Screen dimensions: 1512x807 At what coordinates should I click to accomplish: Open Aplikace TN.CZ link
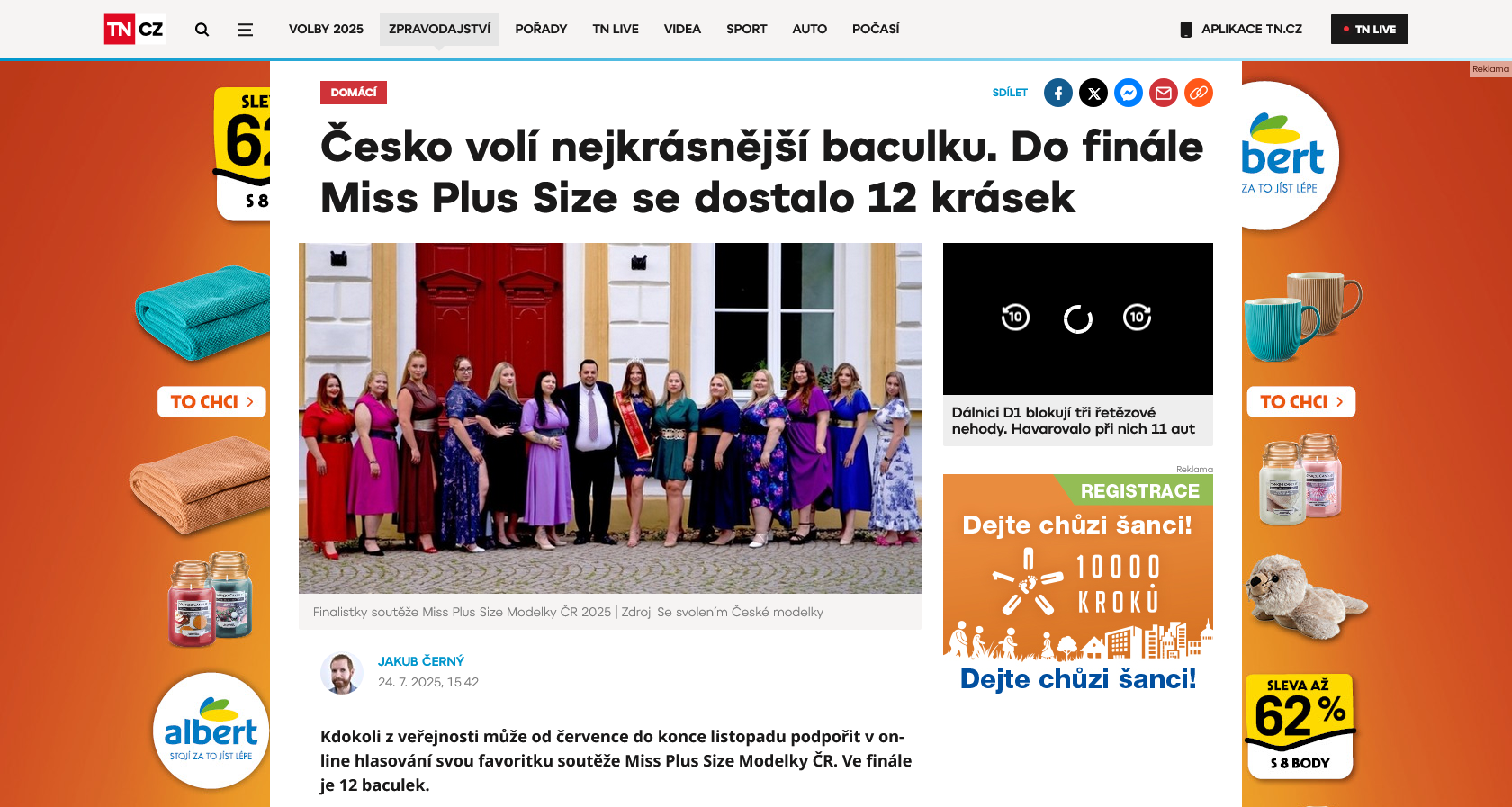[x=1241, y=29]
